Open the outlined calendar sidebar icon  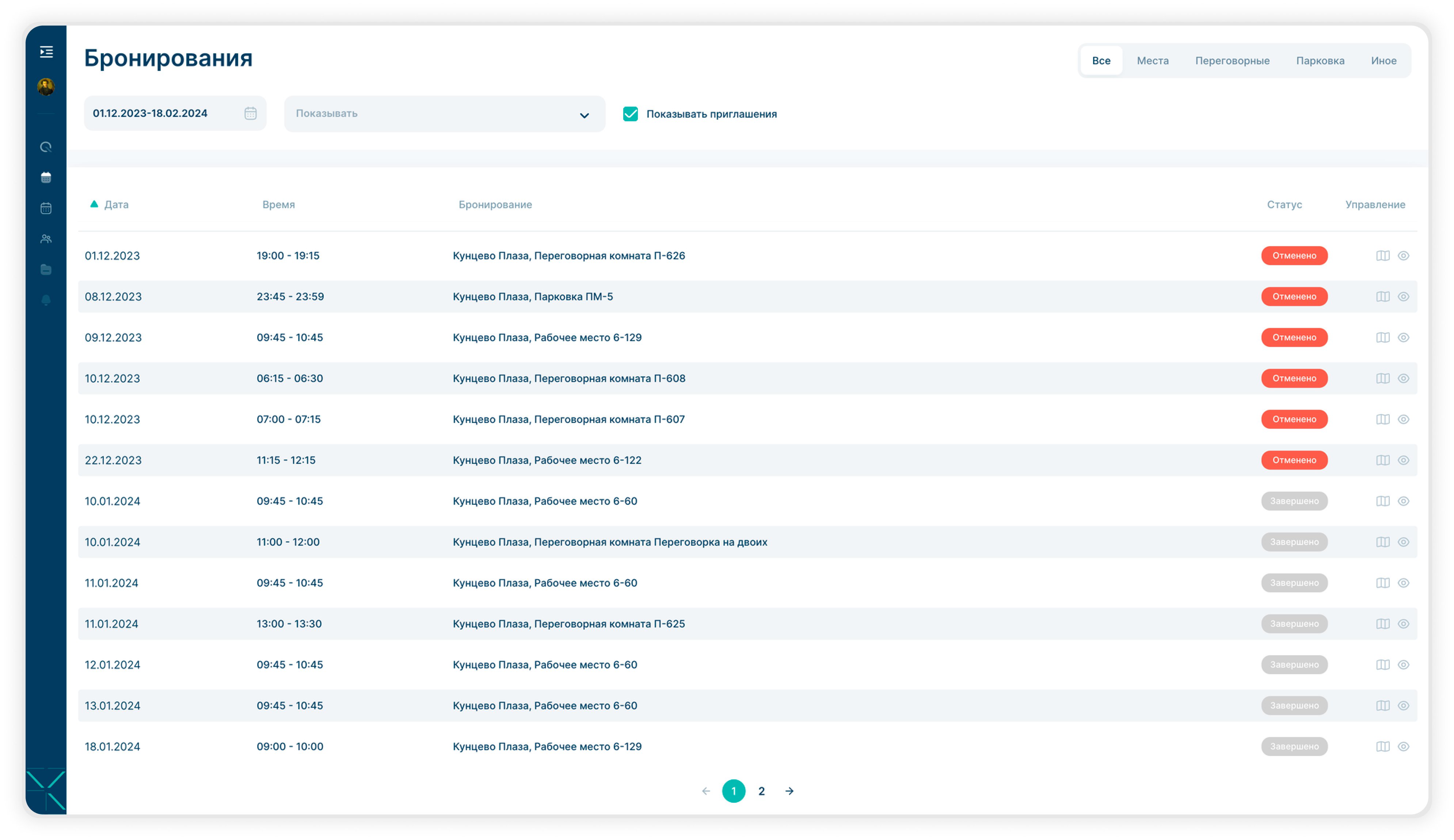click(x=46, y=208)
